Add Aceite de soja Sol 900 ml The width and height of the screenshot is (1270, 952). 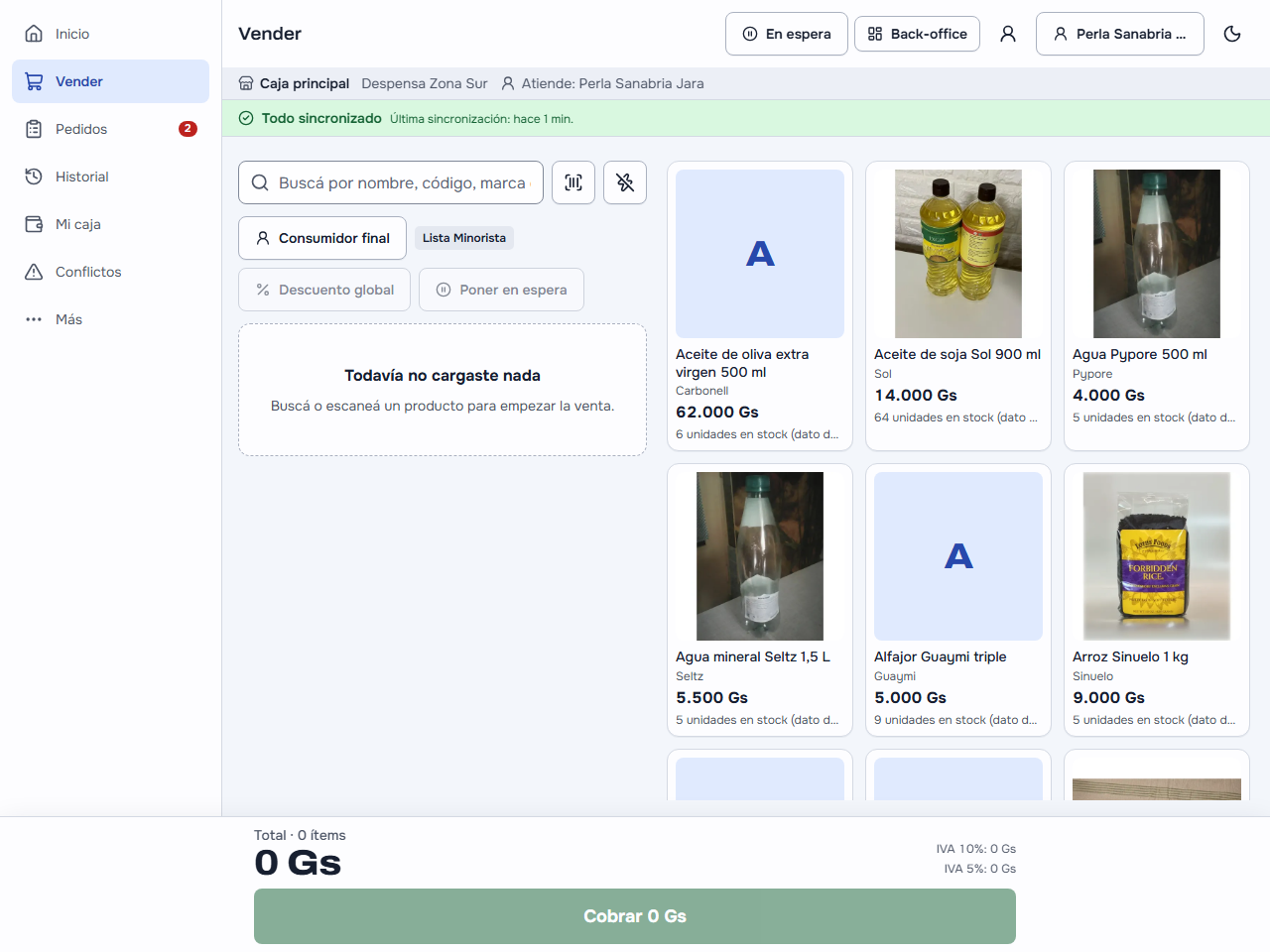point(958,306)
